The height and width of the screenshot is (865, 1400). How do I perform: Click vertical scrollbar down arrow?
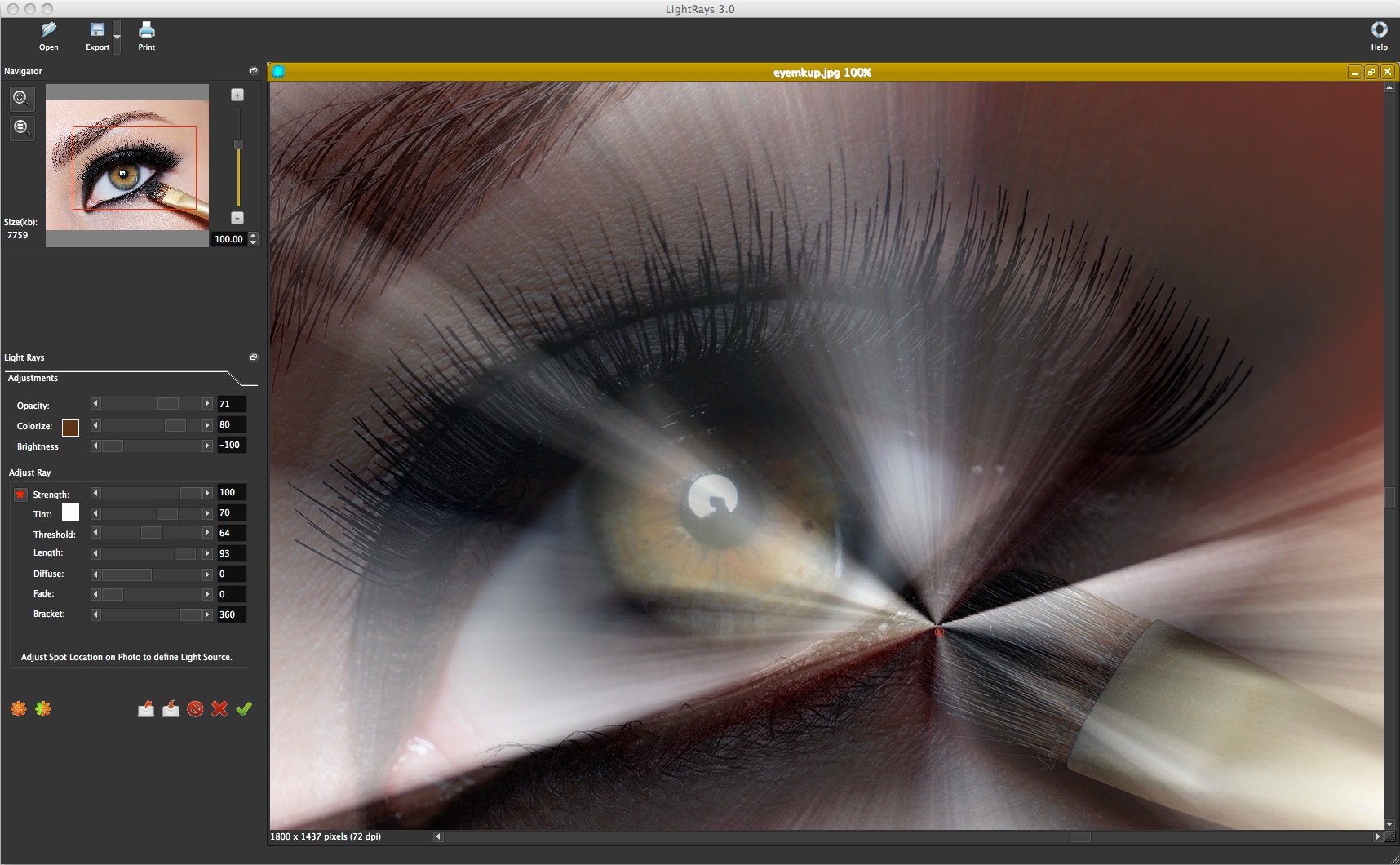tap(1389, 824)
